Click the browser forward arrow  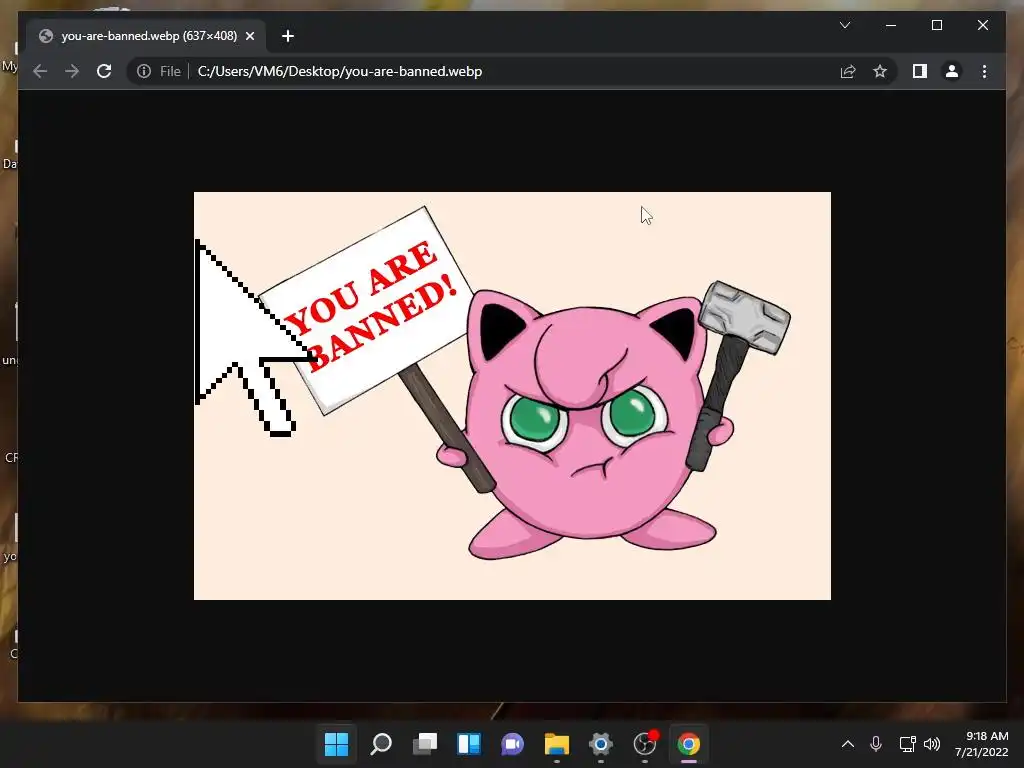point(72,71)
